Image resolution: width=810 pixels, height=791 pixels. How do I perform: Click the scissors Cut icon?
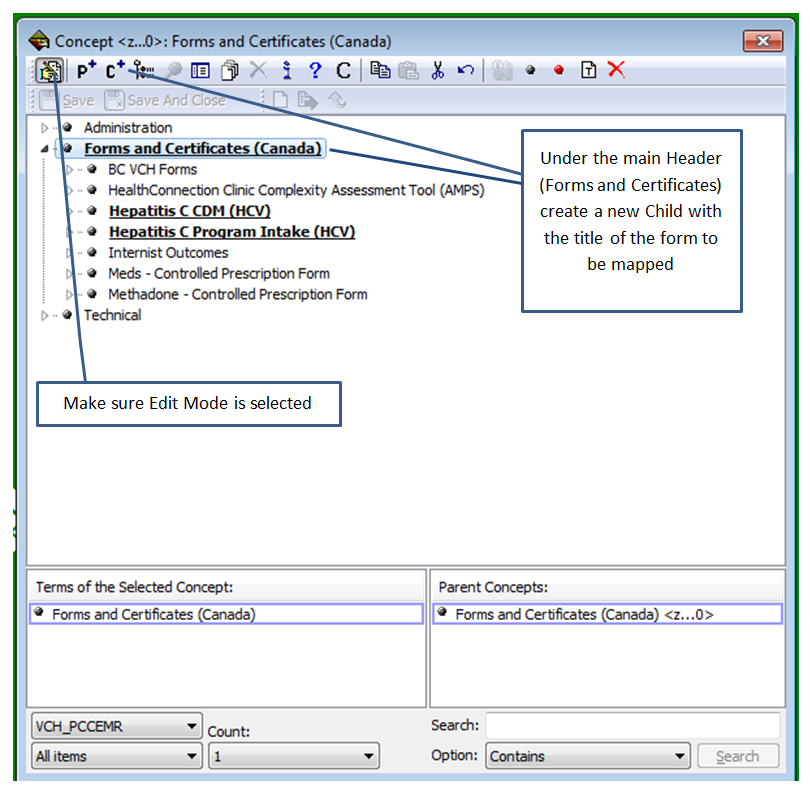tap(438, 70)
